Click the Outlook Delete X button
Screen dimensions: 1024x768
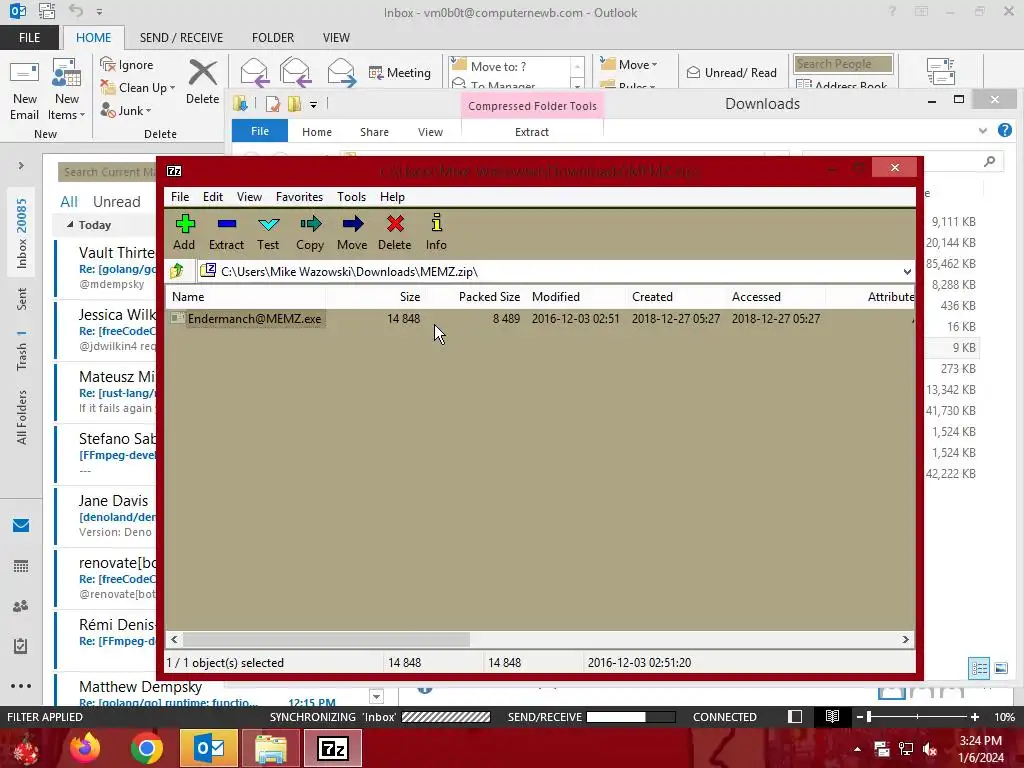point(202,82)
